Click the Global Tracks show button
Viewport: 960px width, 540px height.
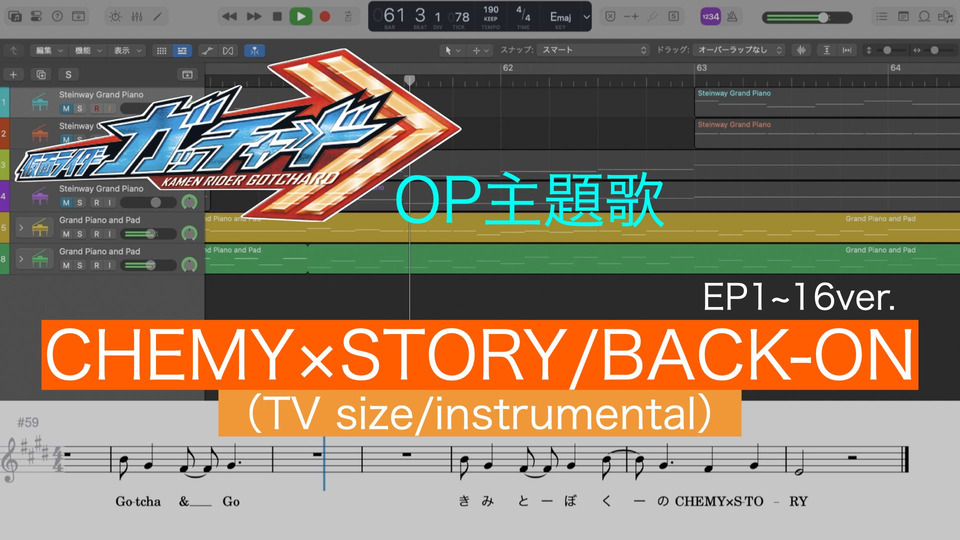(x=187, y=75)
